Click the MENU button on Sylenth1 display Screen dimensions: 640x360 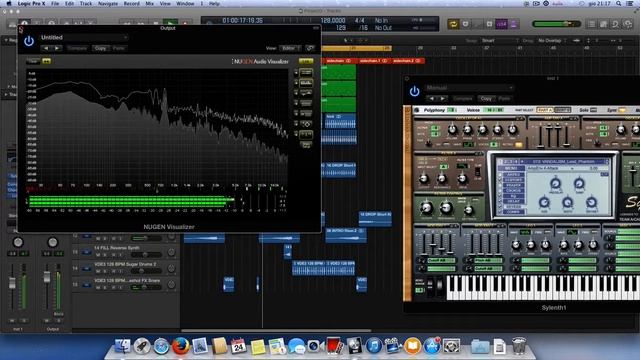pyautogui.click(x=512, y=168)
